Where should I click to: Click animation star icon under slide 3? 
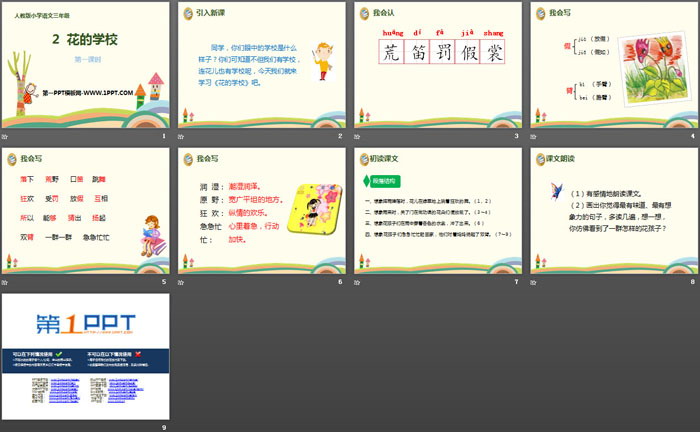pyautogui.click(x=357, y=136)
